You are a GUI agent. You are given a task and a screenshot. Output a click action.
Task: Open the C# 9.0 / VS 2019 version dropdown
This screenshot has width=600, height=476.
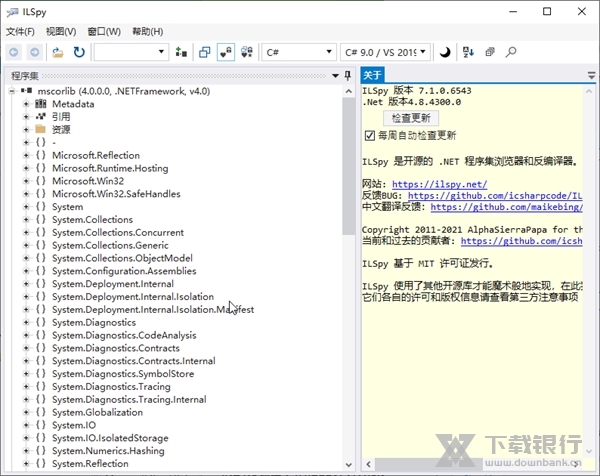click(x=385, y=52)
